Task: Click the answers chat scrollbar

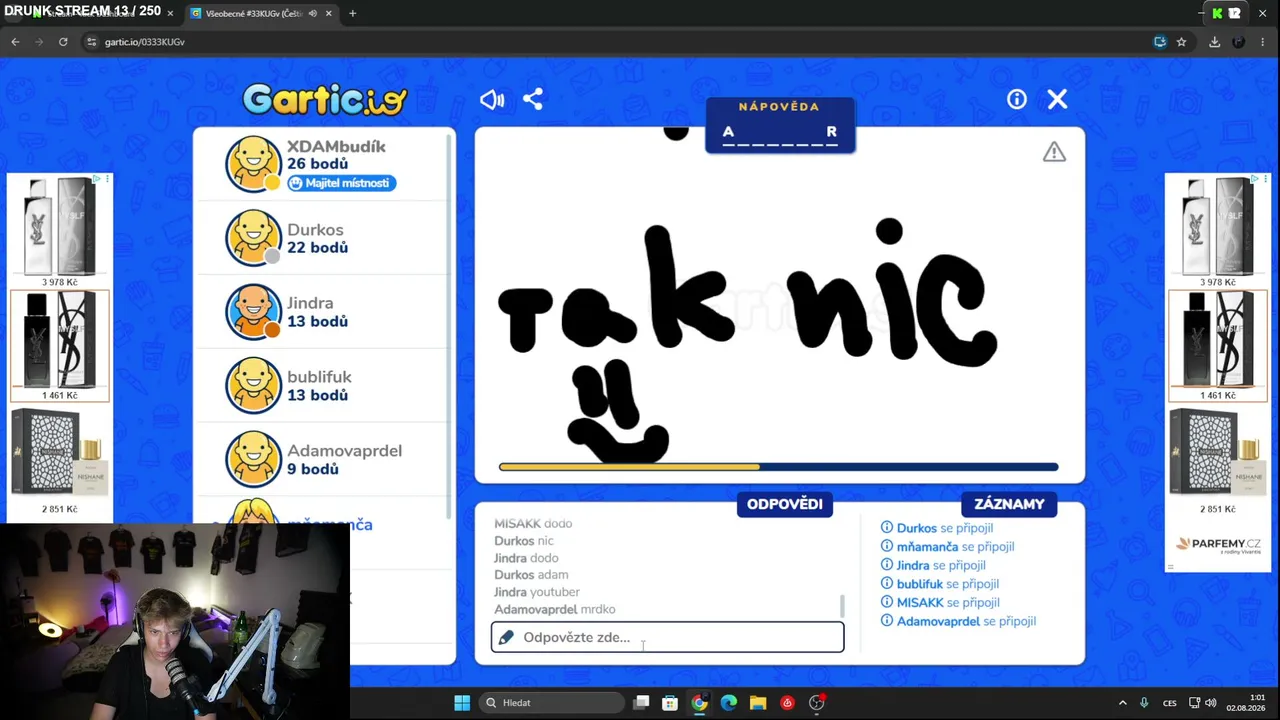Action: pos(842,606)
